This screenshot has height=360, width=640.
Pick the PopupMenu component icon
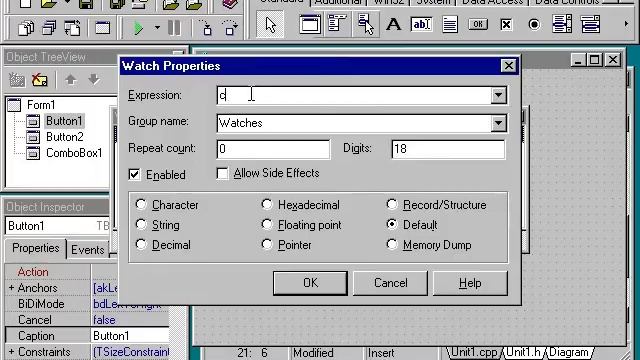(365, 24)
